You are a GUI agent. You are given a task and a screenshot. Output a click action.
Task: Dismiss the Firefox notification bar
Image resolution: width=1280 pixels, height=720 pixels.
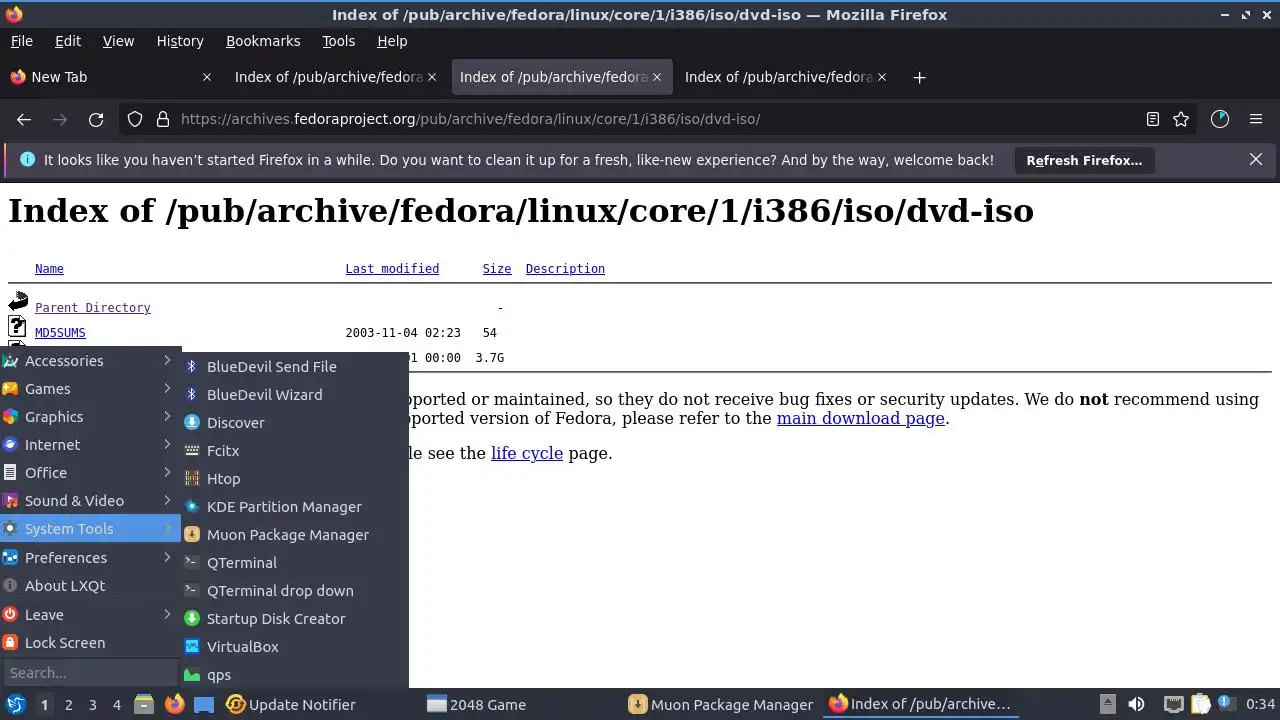click(x=1256, y=159)
